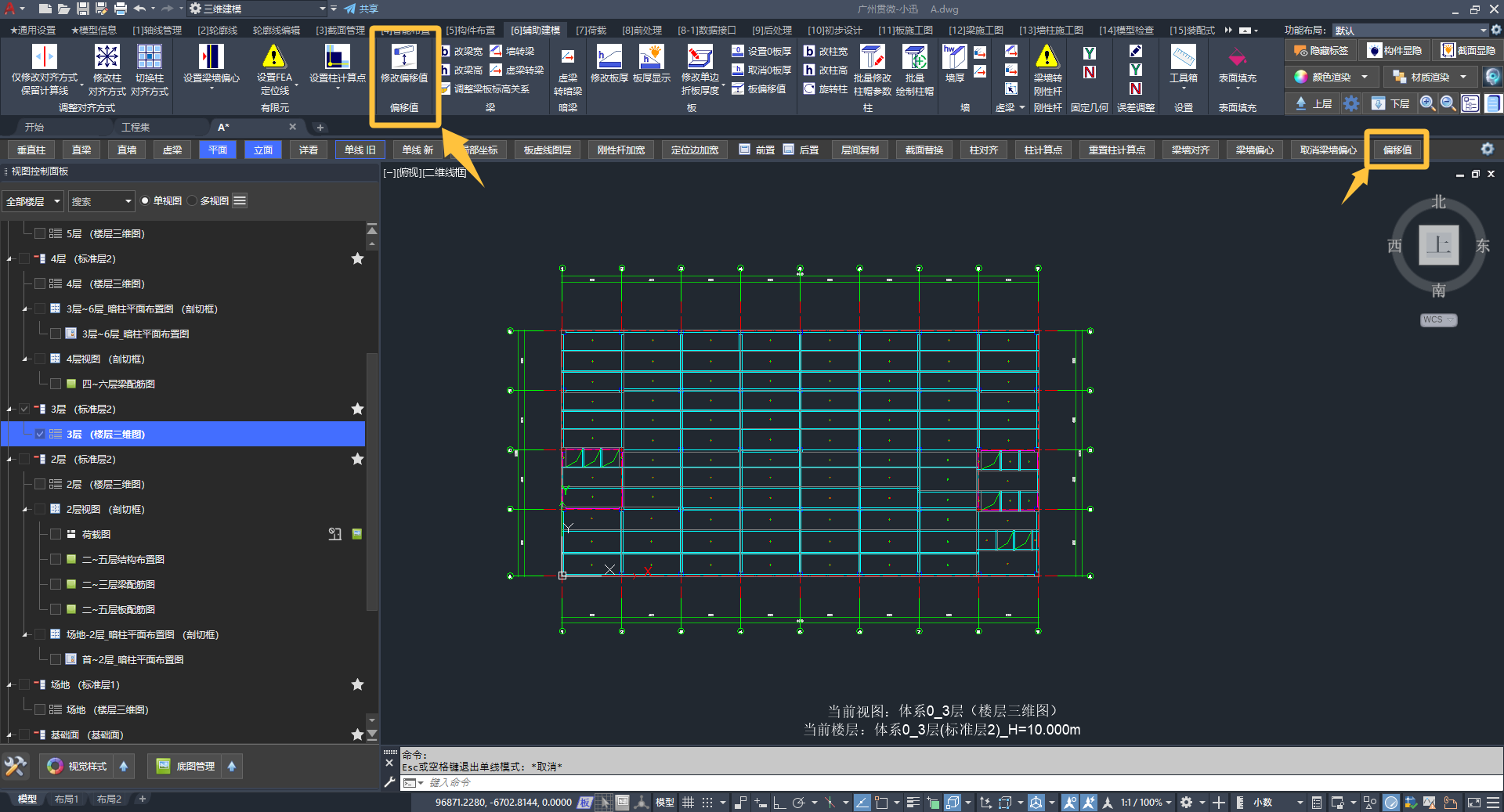Switch to the [7]荷载 ribbon tab
Screen dimensions: 1504x812
tap(591, 31)
